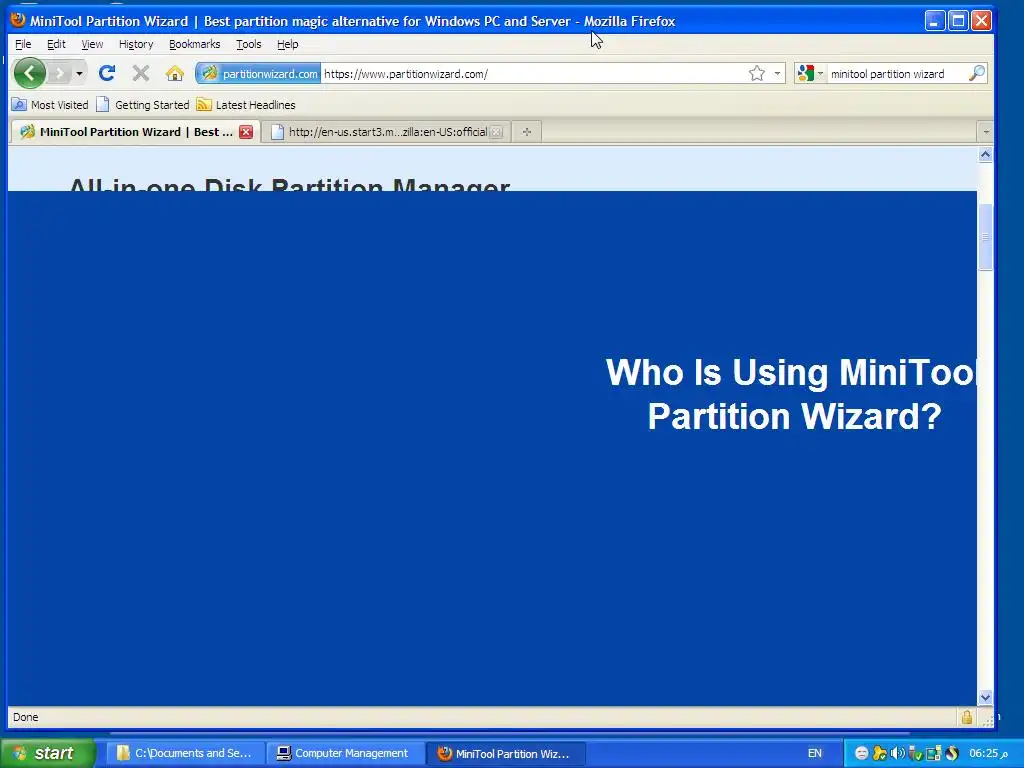The image size is (1024, 768).
Task: Click the partitionwizard.com site identity button
Action: coord(259,73)
